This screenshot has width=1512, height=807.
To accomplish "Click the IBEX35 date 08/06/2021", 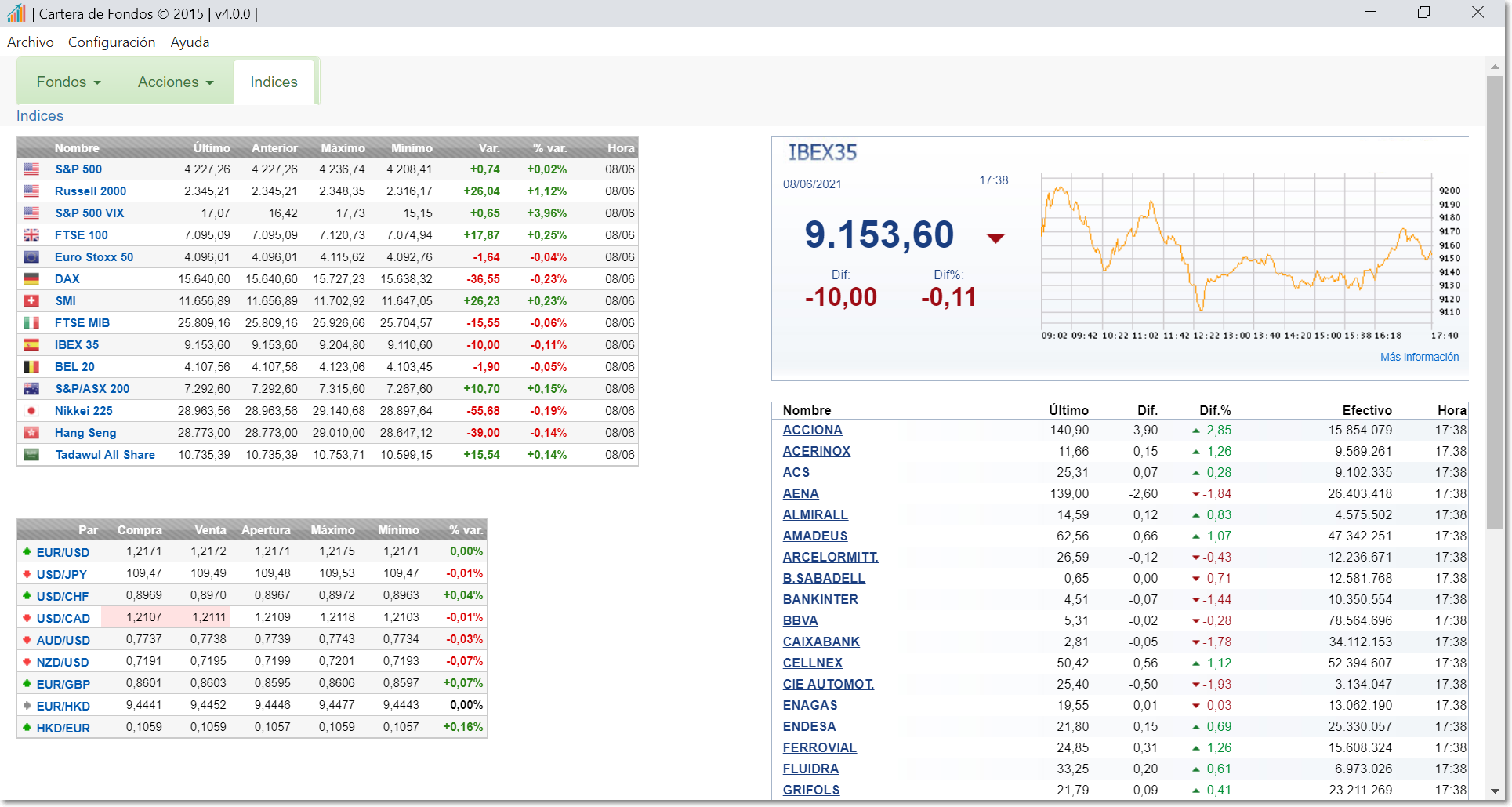I will point(812,184).
